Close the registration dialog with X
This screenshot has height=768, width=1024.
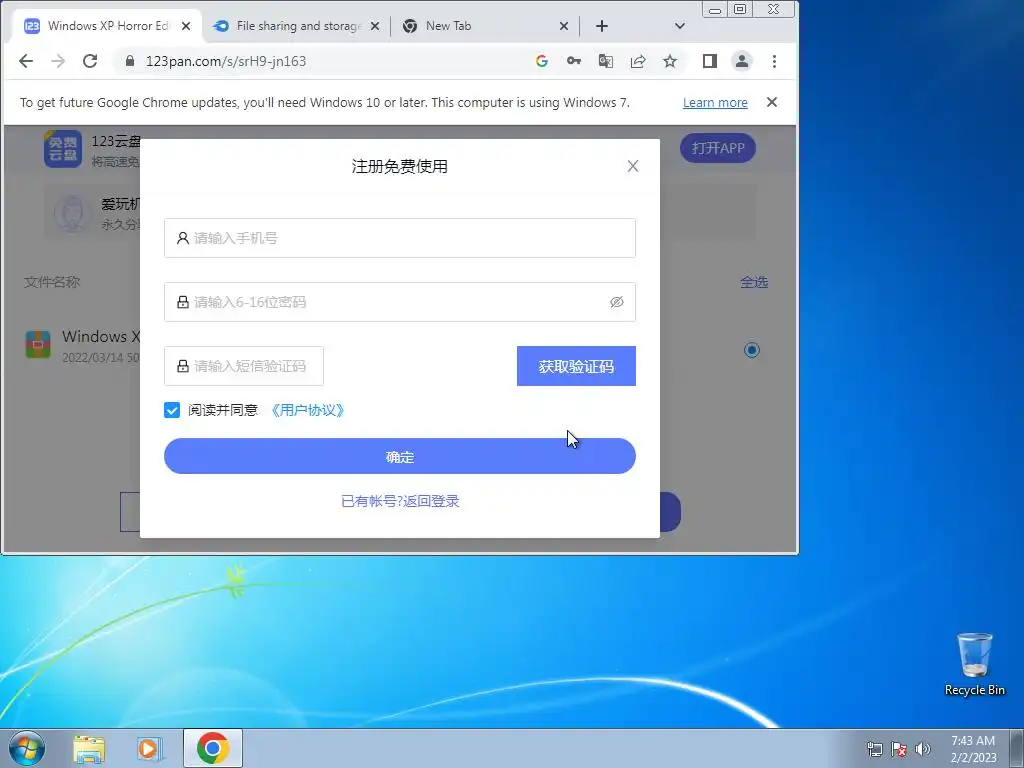pyautogui.click(x=633, y=167)
